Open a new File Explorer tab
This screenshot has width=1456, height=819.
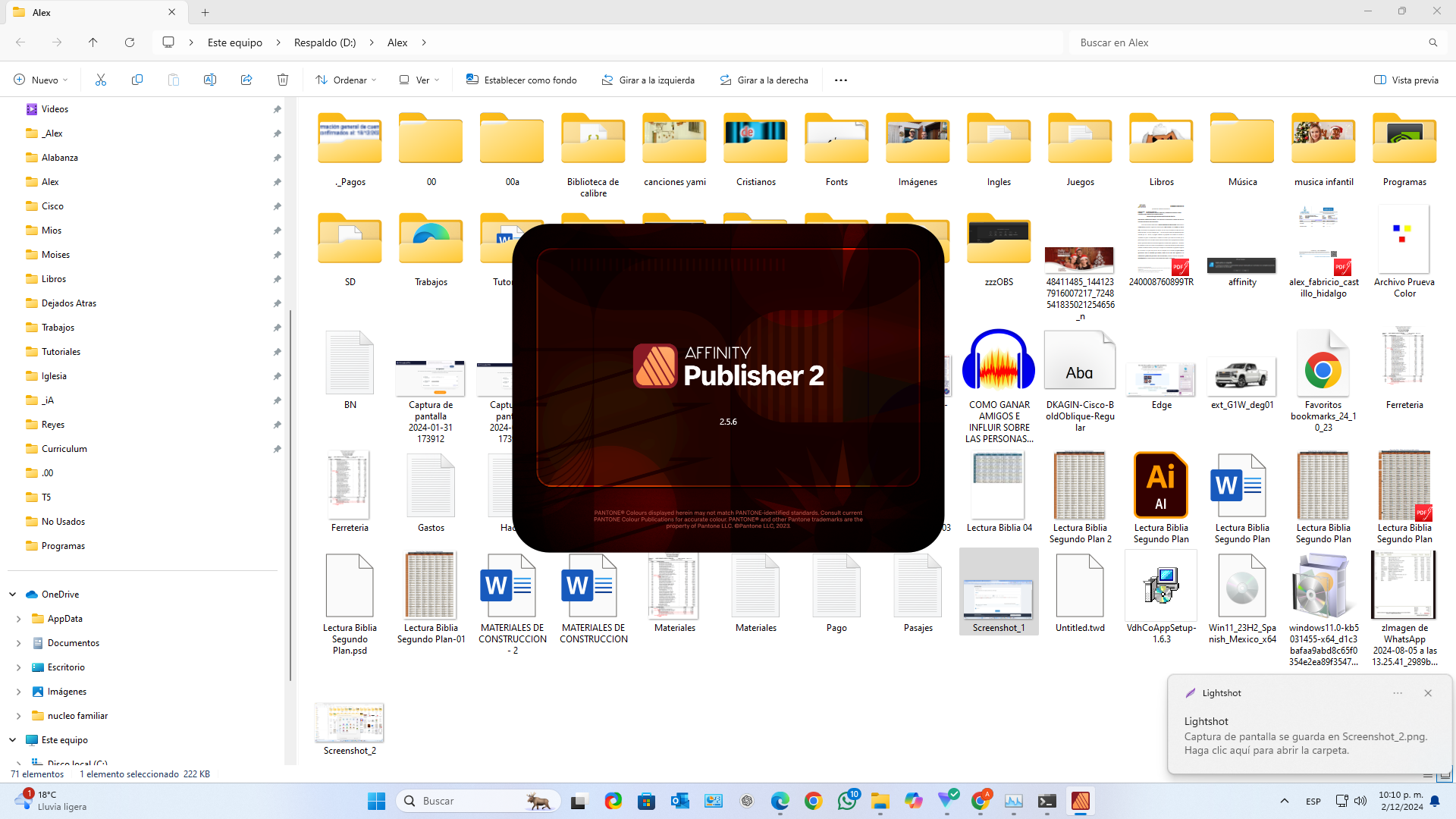point(206,12)
